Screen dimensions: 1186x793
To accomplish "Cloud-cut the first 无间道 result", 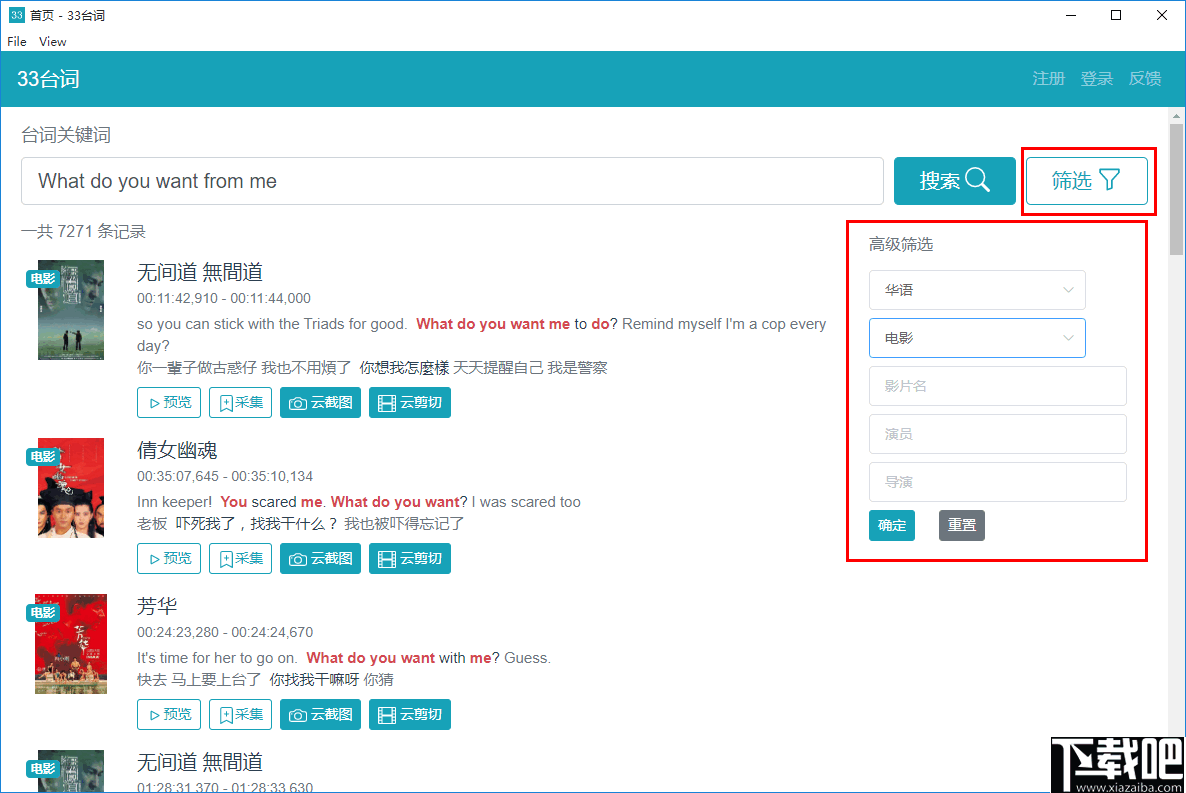I will point(410,403).
